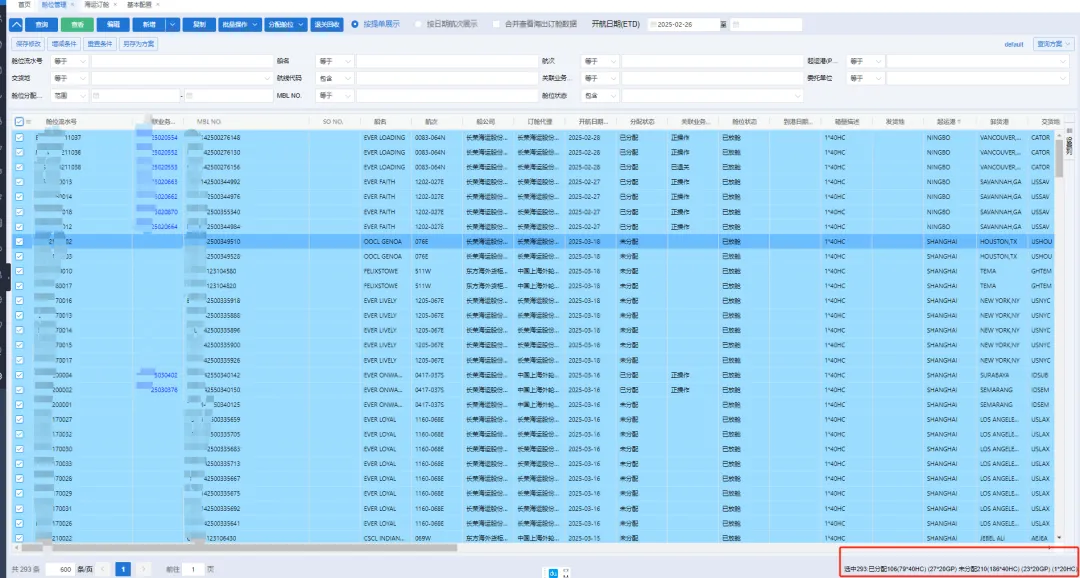Select the 按提单展示 radio option
Screen dimensions: 1080x578
click(x=355, y=24)
